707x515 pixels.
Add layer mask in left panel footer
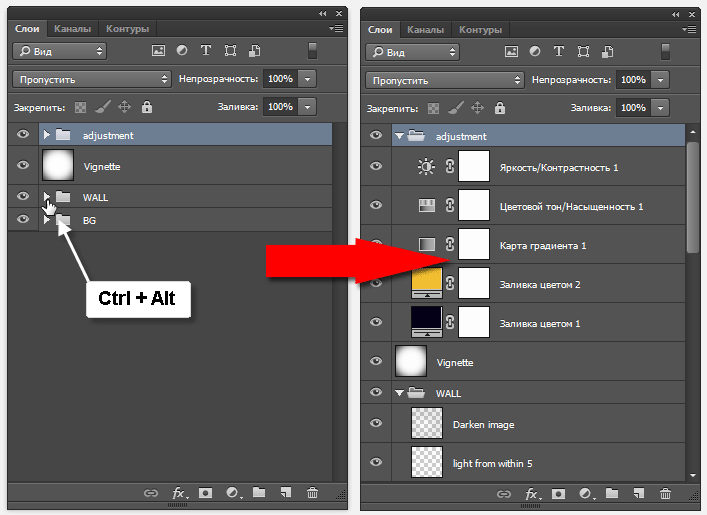click(206, 493)
